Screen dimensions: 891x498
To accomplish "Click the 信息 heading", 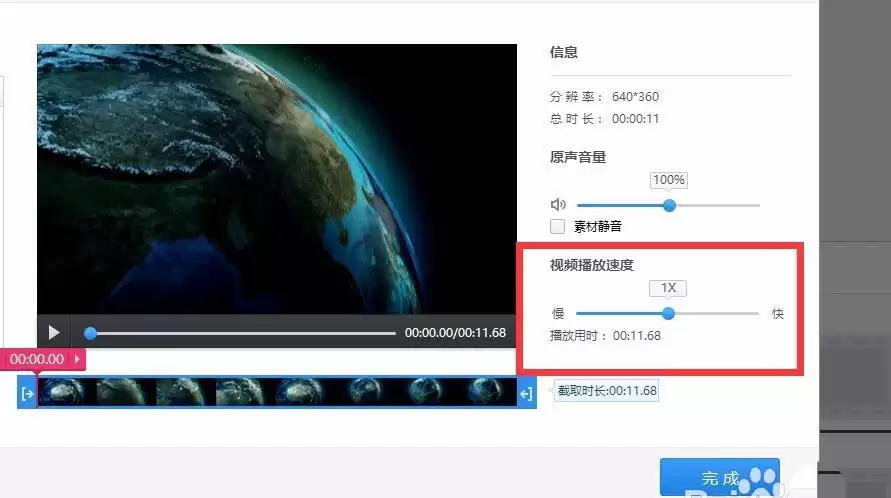I will [564, 52].
